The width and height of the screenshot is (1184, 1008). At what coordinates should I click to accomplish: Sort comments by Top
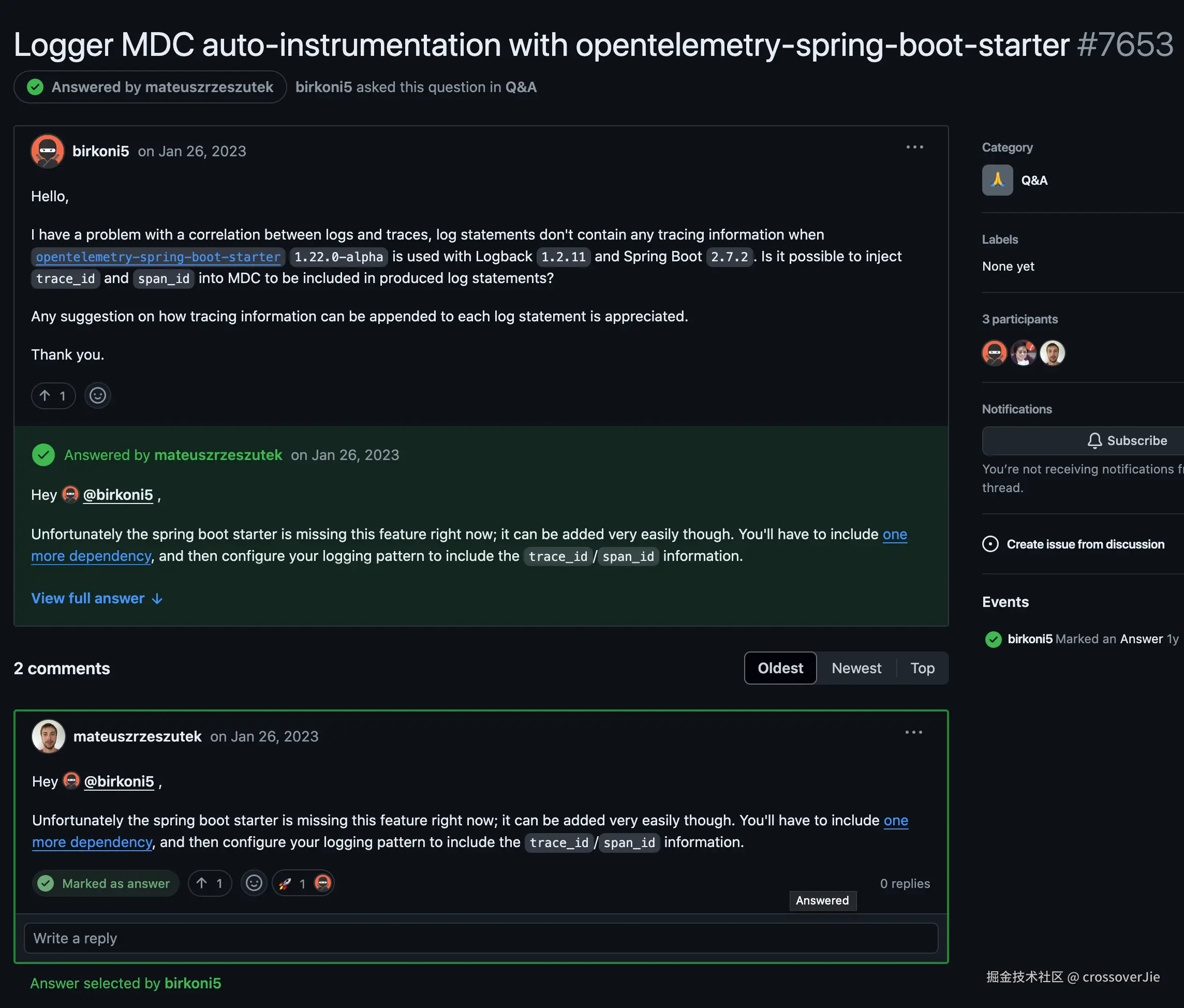(922, 668)
